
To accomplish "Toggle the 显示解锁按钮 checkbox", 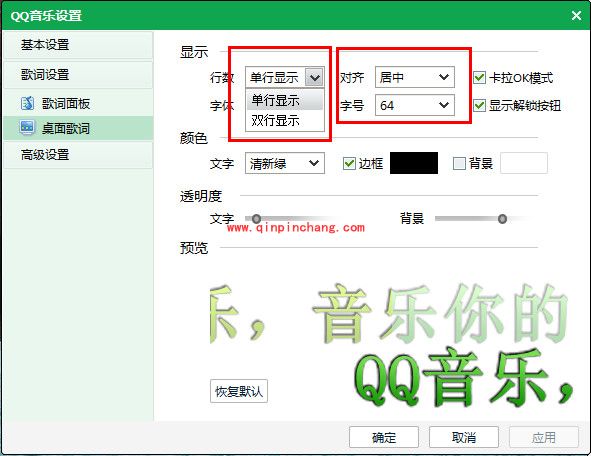I will (x=479, y=105).
